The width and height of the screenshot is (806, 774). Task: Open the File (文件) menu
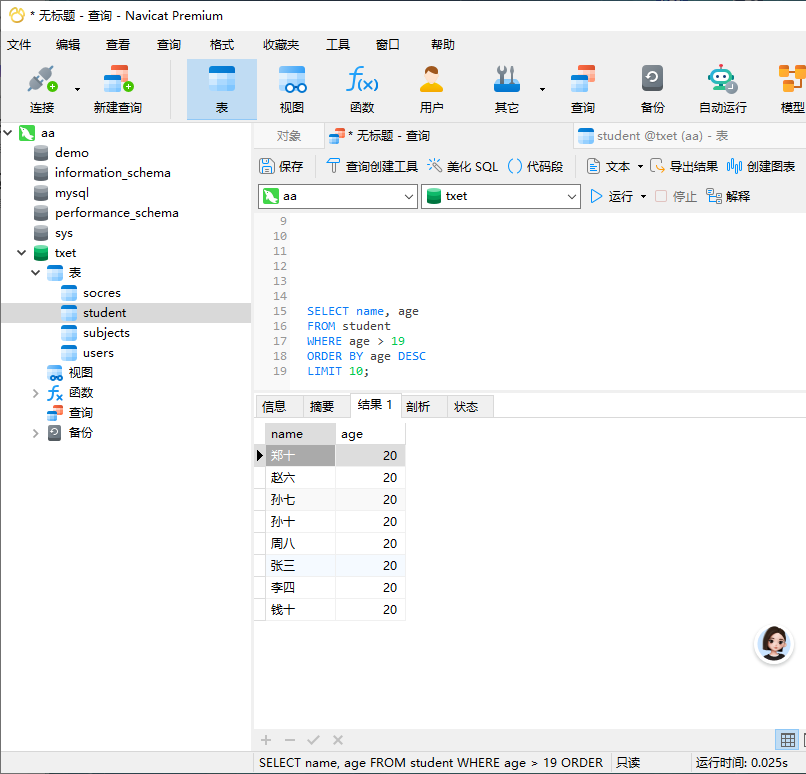tap(19, 45)
